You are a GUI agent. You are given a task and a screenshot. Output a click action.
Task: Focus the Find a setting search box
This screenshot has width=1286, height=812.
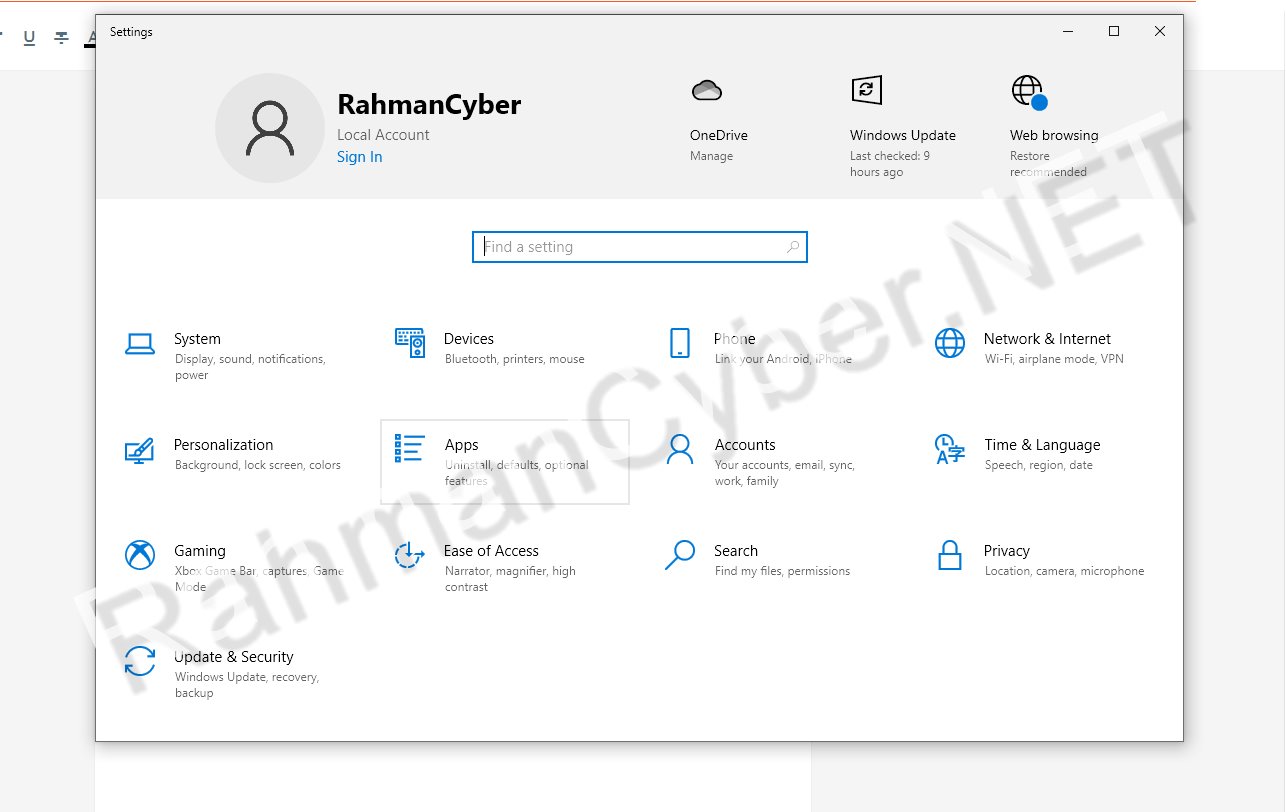click(640, 247)
